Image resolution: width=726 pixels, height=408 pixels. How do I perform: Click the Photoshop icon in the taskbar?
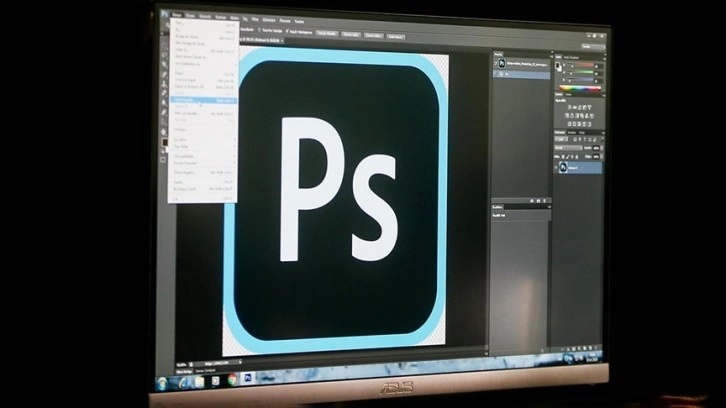coord(248,378)
